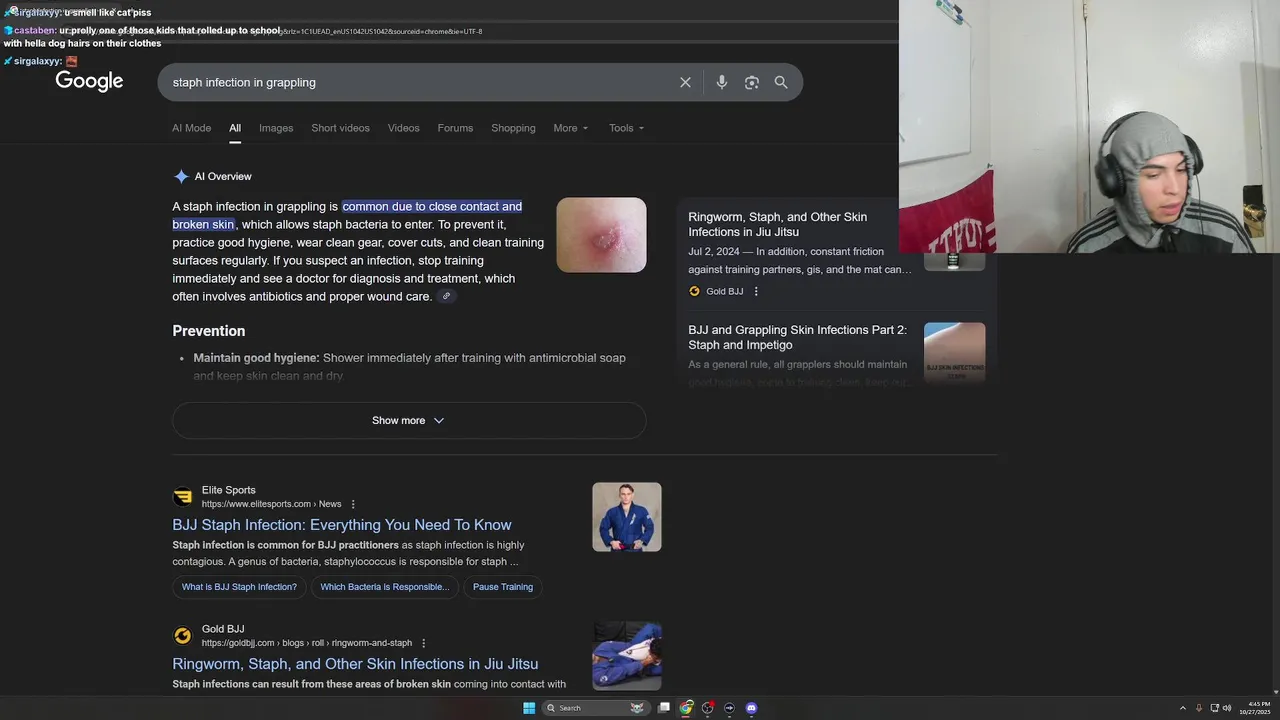This screenshot has width=1280, height=720.
Task: Select the All results tab
Action: coord(235,128)
